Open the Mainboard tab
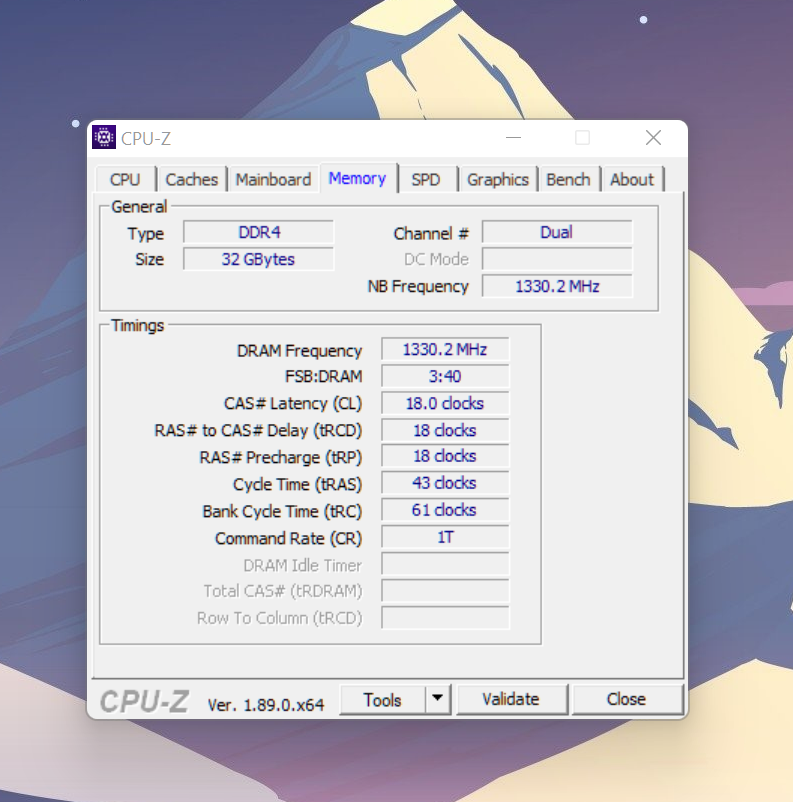The height and width of the screenshot is (802, 793). point(273,180)
